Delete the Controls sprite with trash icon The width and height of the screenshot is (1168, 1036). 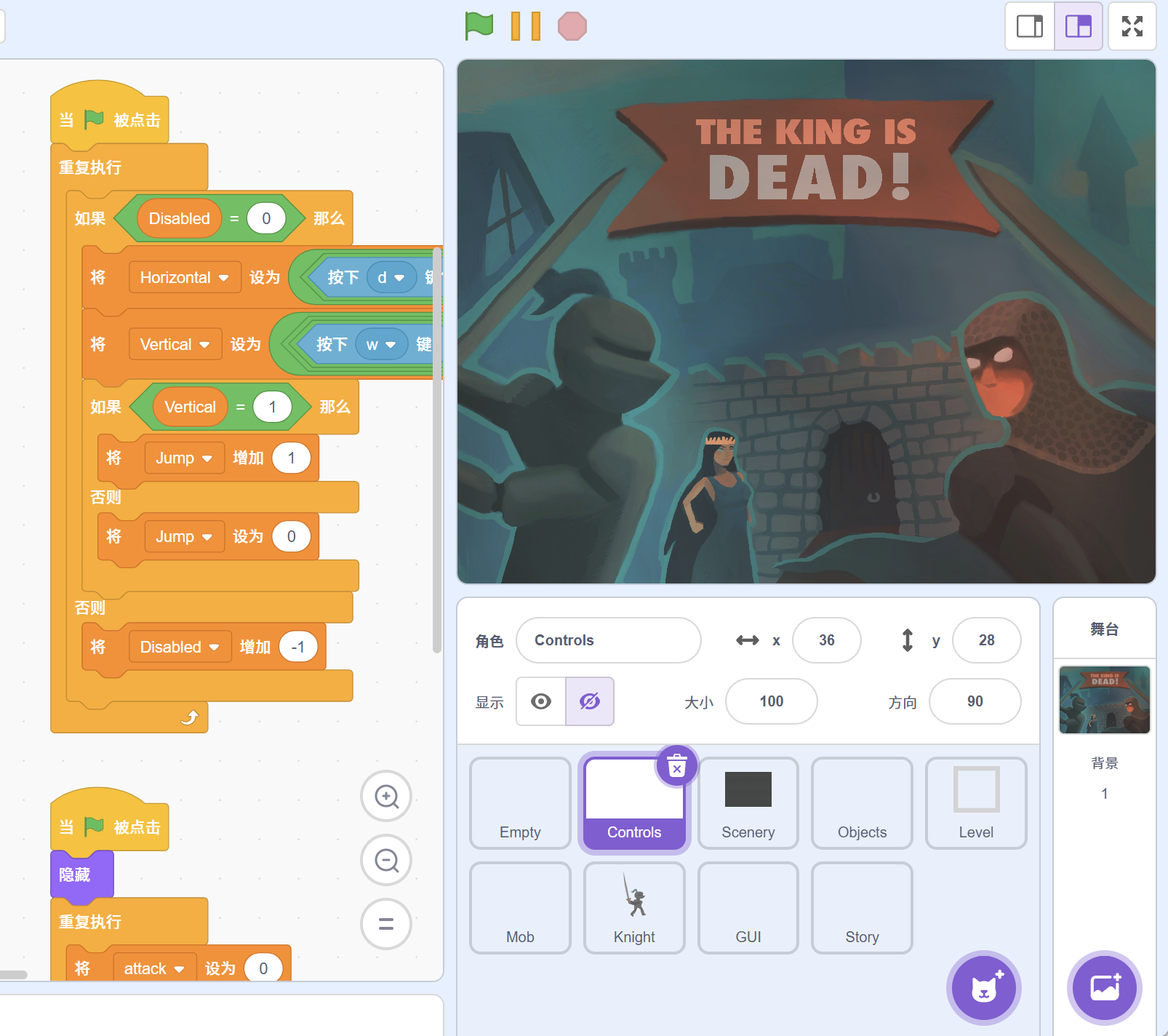[x=676, y=767]
